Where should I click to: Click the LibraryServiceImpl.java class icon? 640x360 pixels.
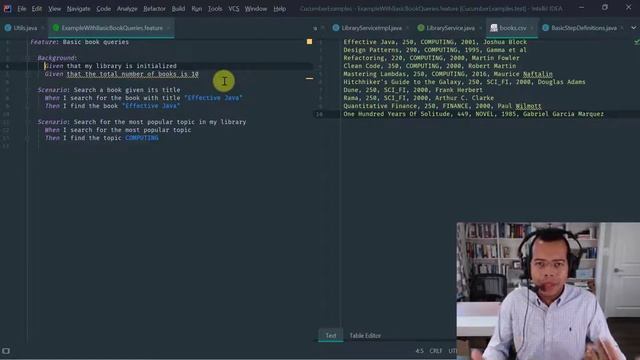(x=336, y=28)
